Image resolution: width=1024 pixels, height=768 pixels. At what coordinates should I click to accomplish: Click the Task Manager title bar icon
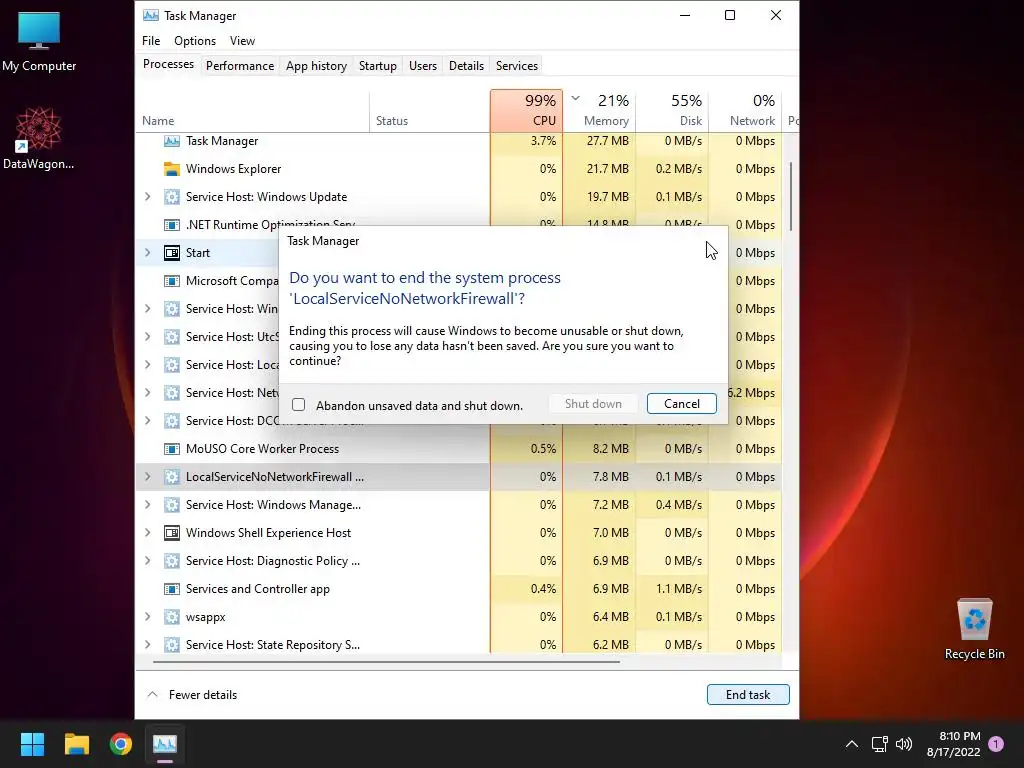pos(151,15)
